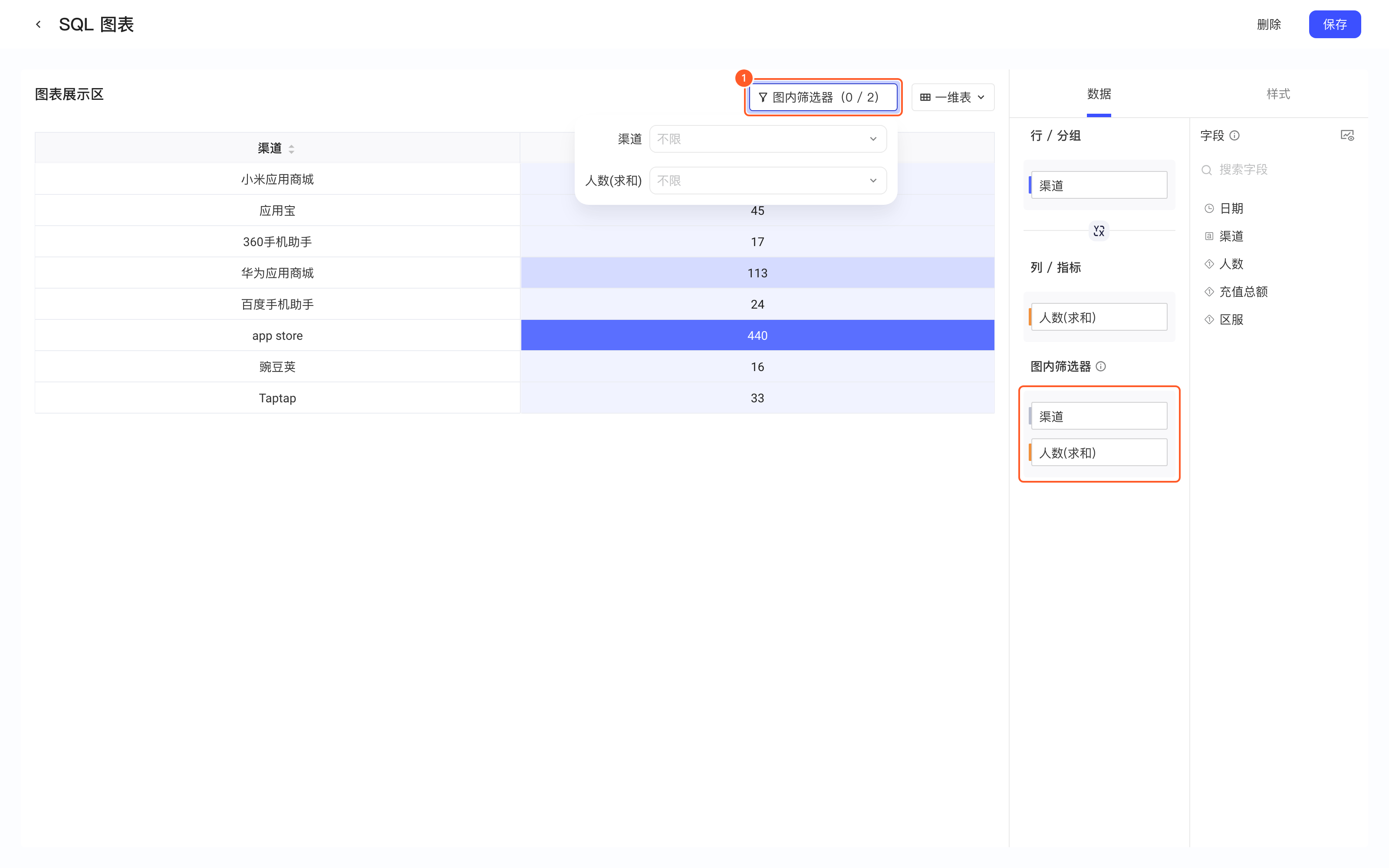Sort the table by the 渠道 column icon

[x=292, y=149]
